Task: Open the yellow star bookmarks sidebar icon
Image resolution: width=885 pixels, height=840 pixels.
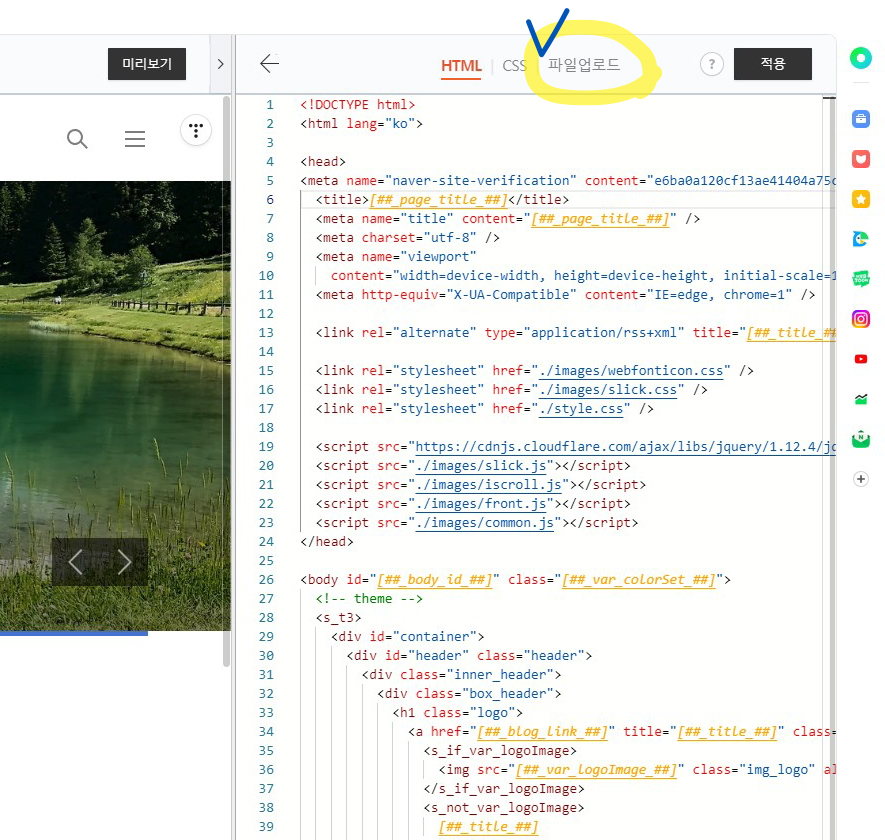Action: (x=860, y=199)
